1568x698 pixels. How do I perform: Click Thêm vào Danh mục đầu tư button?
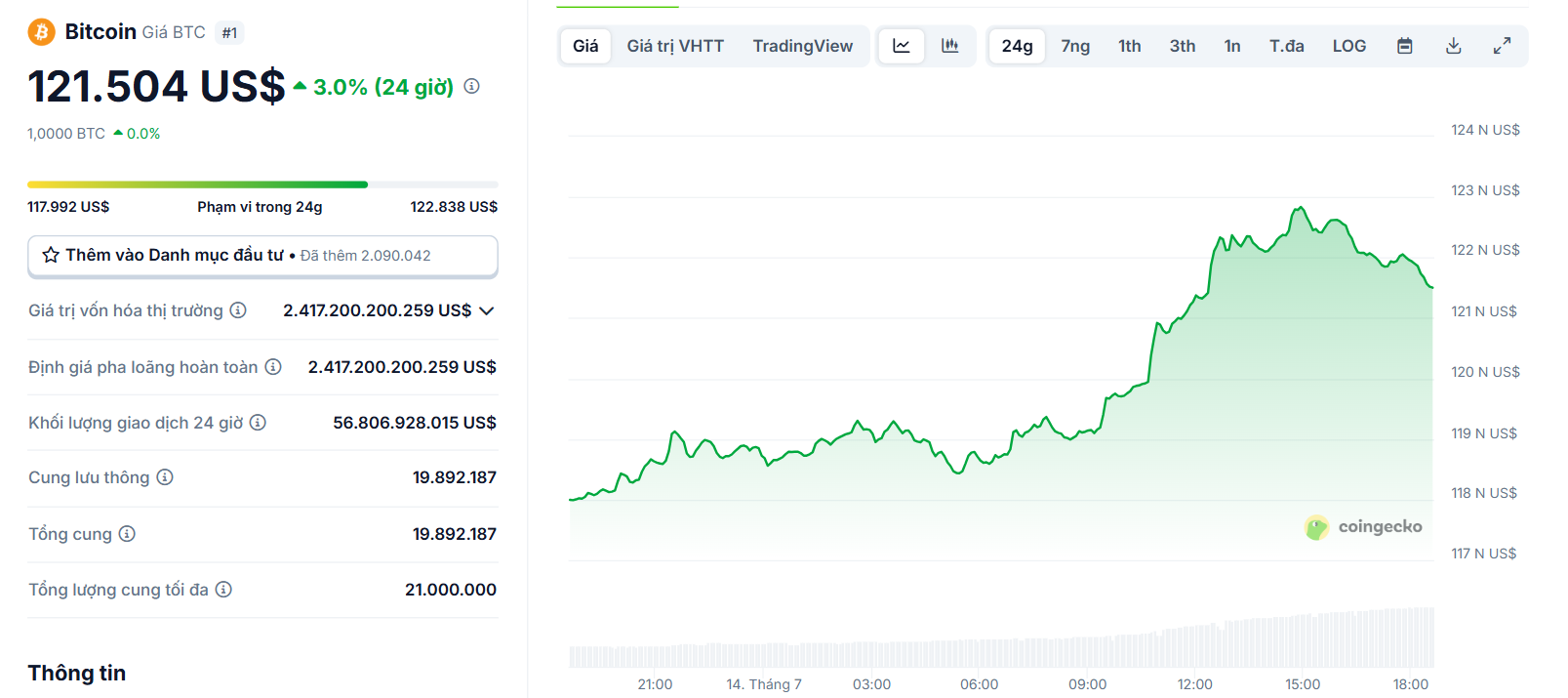pos(263,256)
